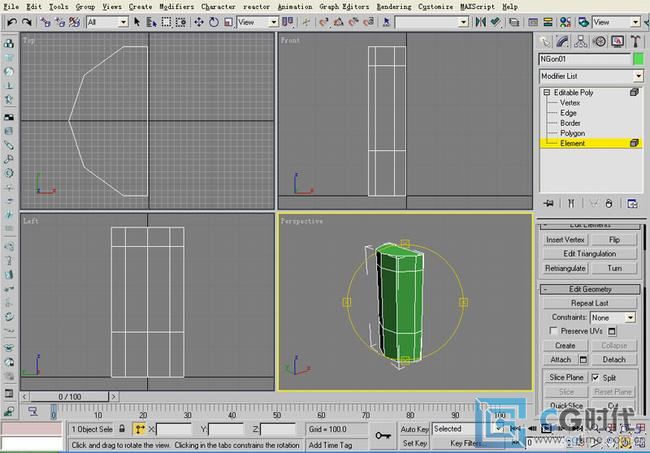650x453 pixels.
Task: Toggle absolute/offset transform type-in mode
Action: coord(140,429)
